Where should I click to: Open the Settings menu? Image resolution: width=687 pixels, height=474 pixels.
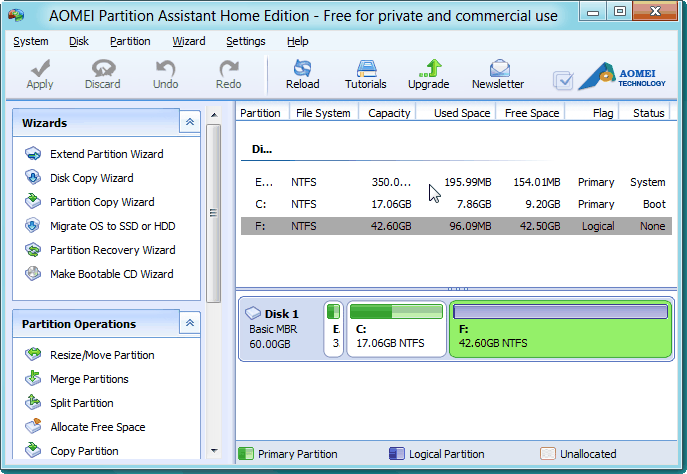coord(246,41)
